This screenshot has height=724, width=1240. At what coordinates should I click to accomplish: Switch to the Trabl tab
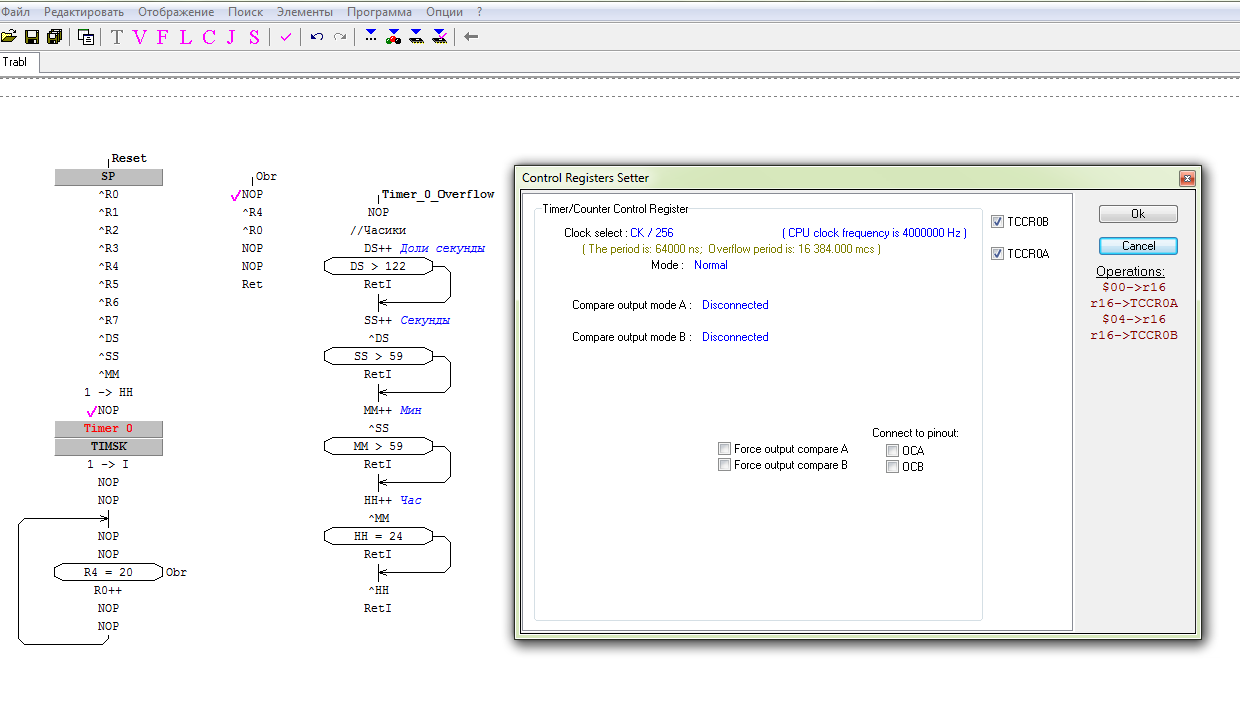coord(15,62)
